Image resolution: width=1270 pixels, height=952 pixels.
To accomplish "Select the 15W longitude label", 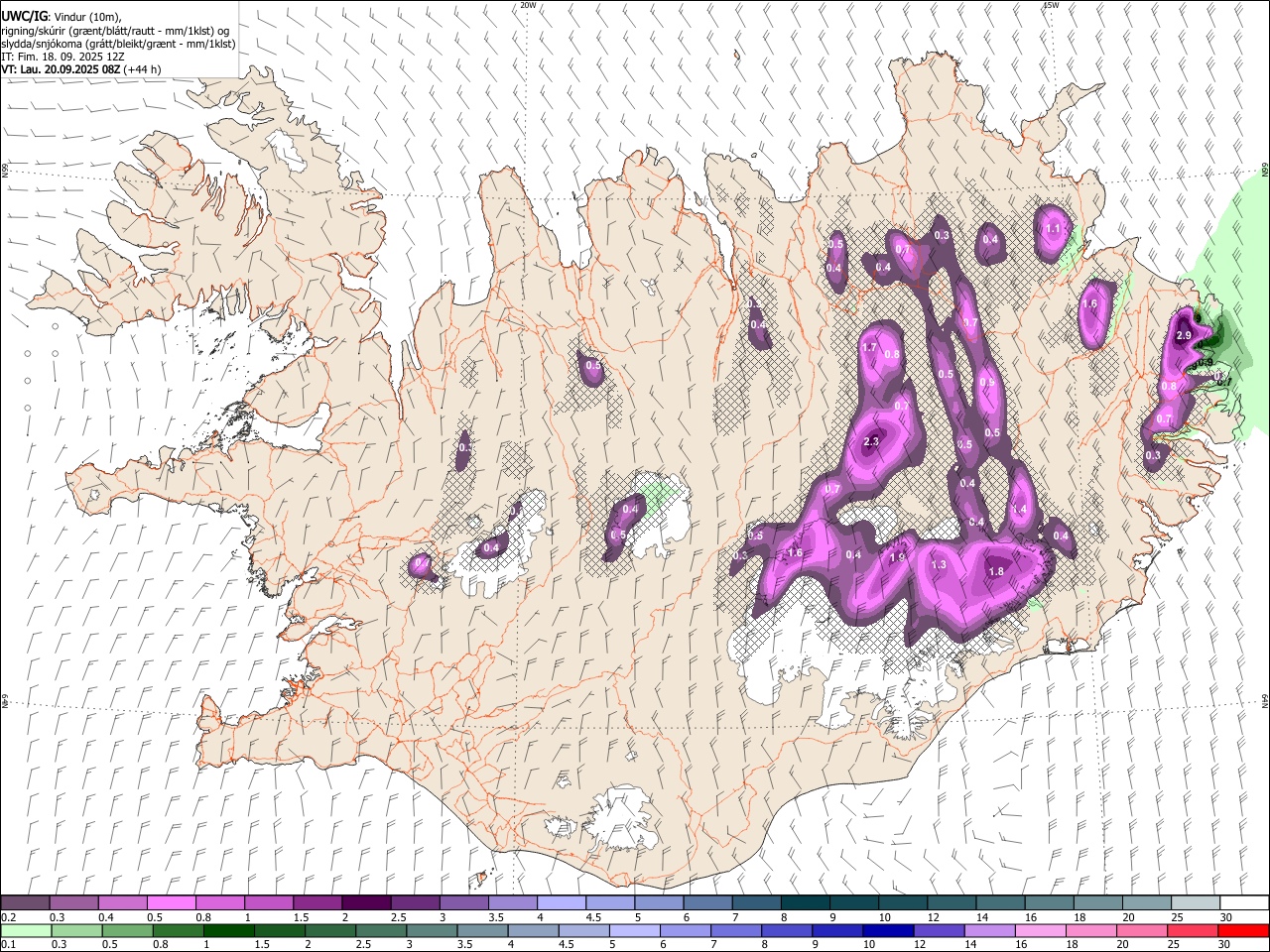I will (1051, 5).
